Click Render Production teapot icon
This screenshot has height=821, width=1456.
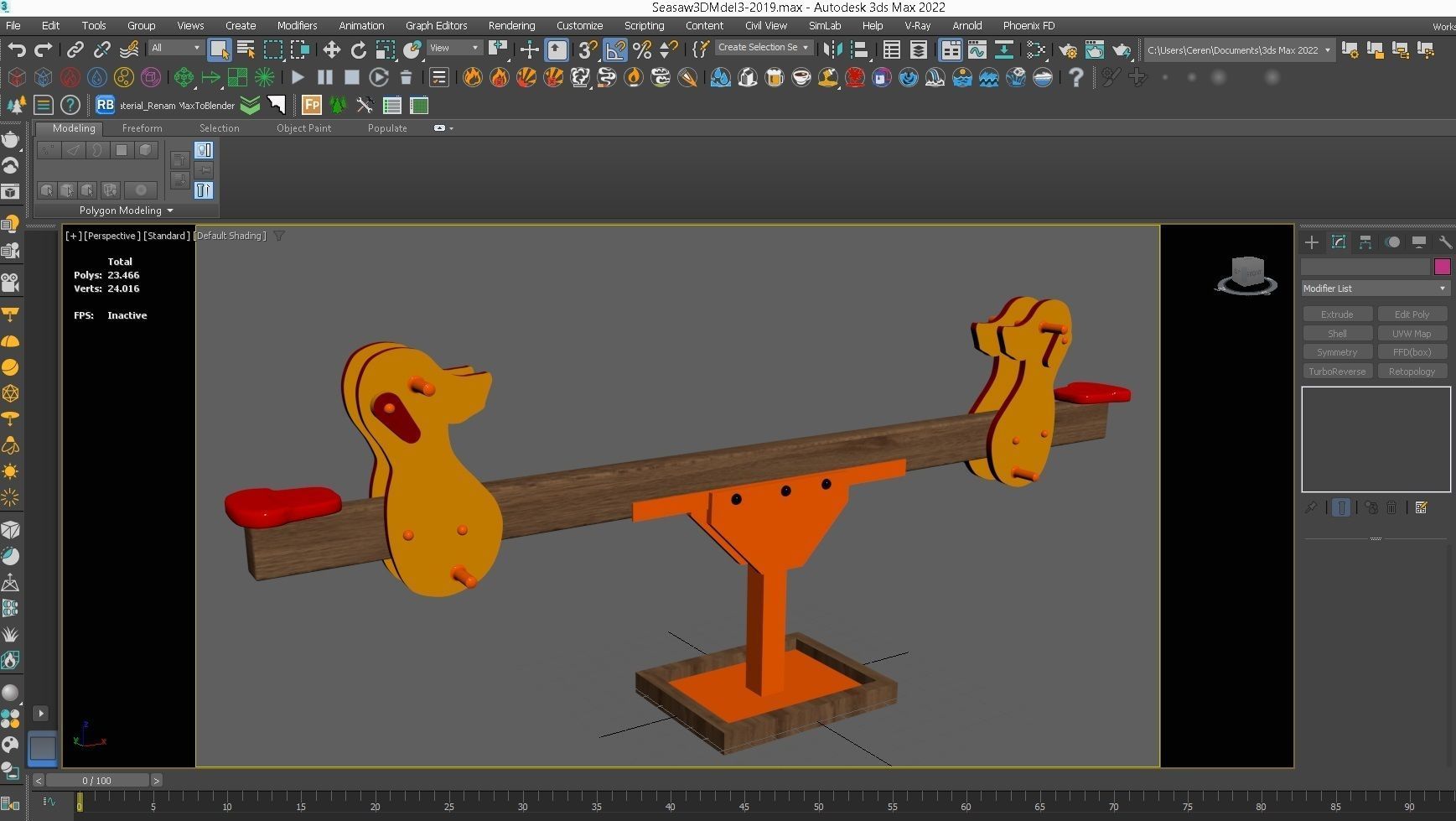click(1122, 49)
